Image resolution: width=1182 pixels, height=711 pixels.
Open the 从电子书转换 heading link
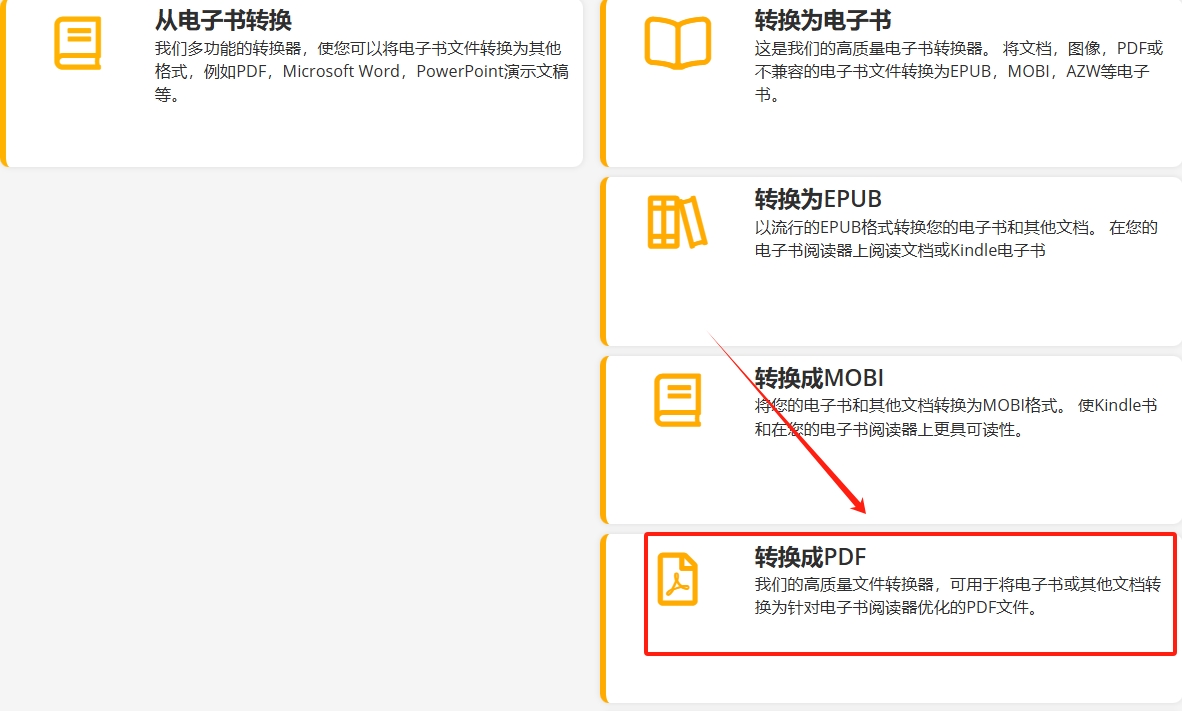tap(223, 20)
